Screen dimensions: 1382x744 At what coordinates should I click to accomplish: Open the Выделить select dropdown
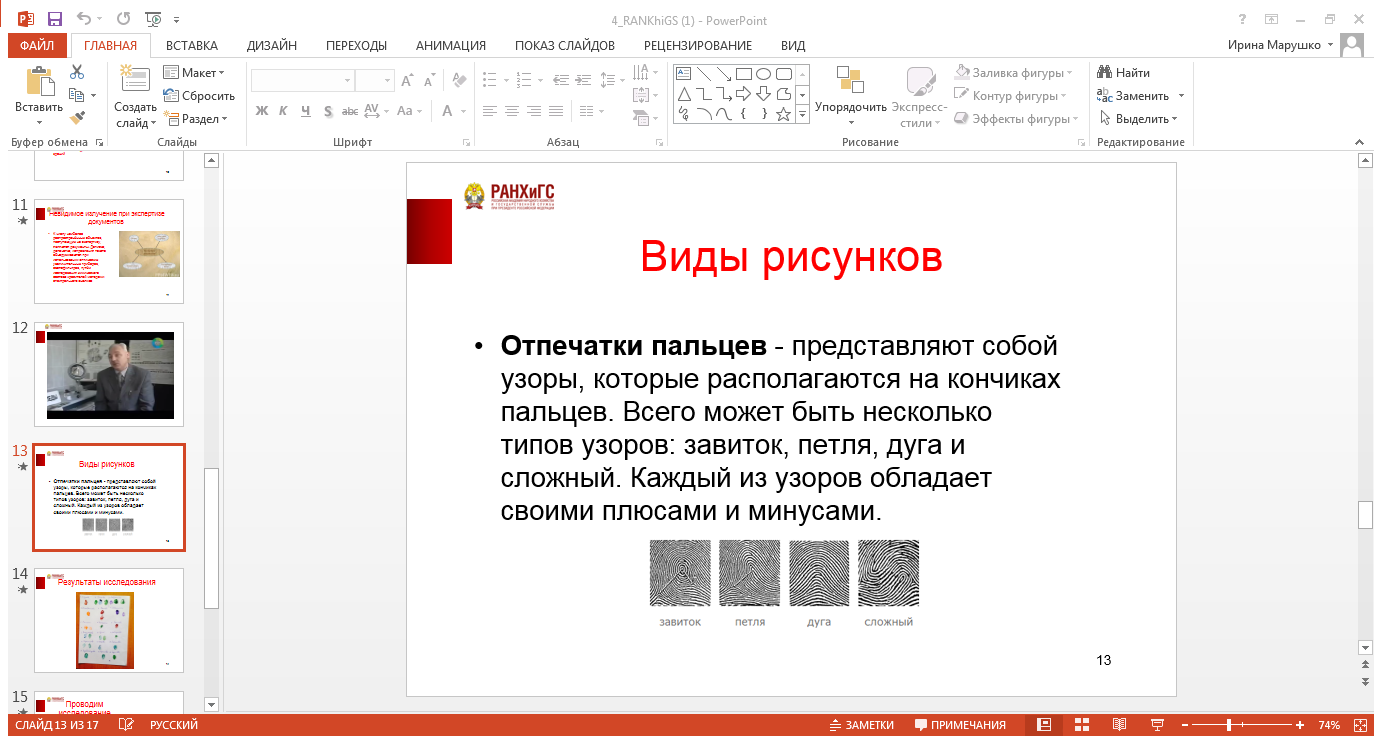(x=1139, y=118)
